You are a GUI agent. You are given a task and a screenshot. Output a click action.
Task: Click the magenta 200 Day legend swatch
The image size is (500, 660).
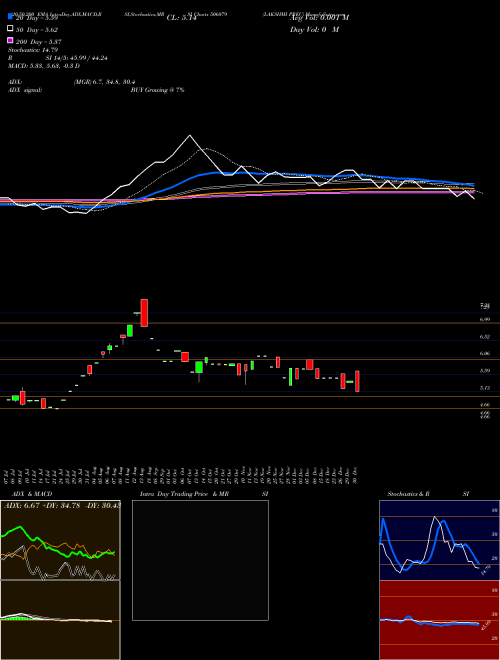click(10, 40)
